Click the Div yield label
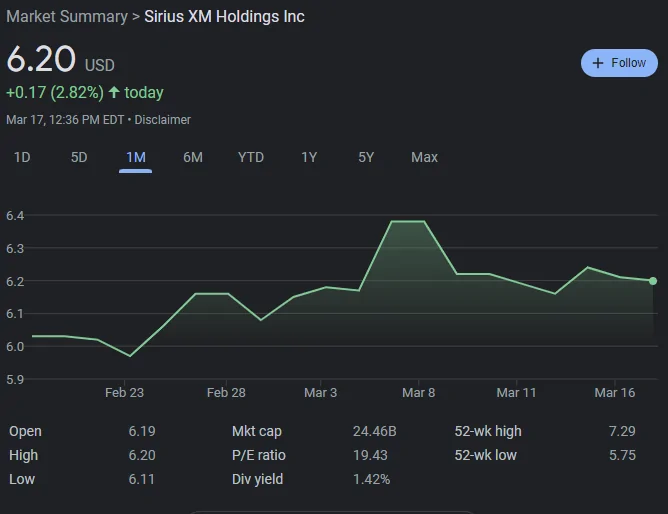 [x=257, y=479]
